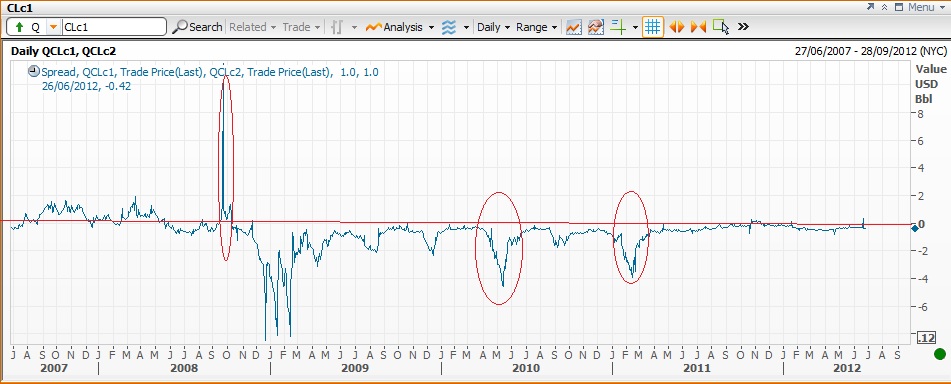The width and height of the screenshot is (951, 384).
Task: Click the orange compress horizontally arrows icon
Action: coord(698,27)
